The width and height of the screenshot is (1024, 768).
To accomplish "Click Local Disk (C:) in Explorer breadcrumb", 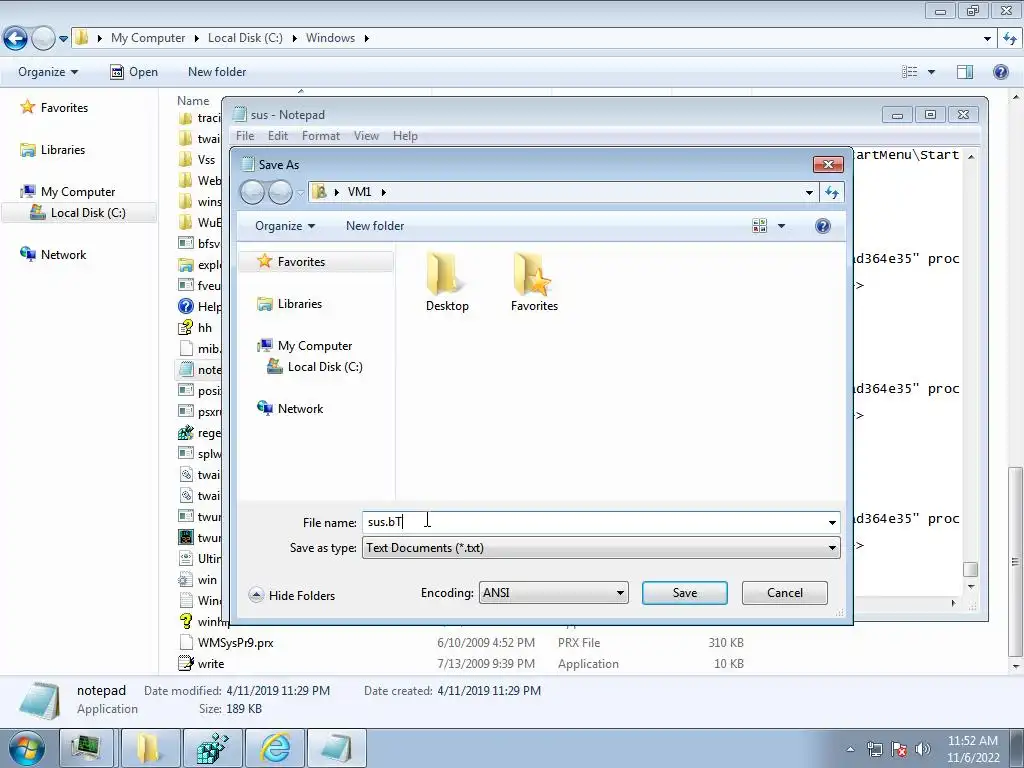I will (x=245, y=38).
